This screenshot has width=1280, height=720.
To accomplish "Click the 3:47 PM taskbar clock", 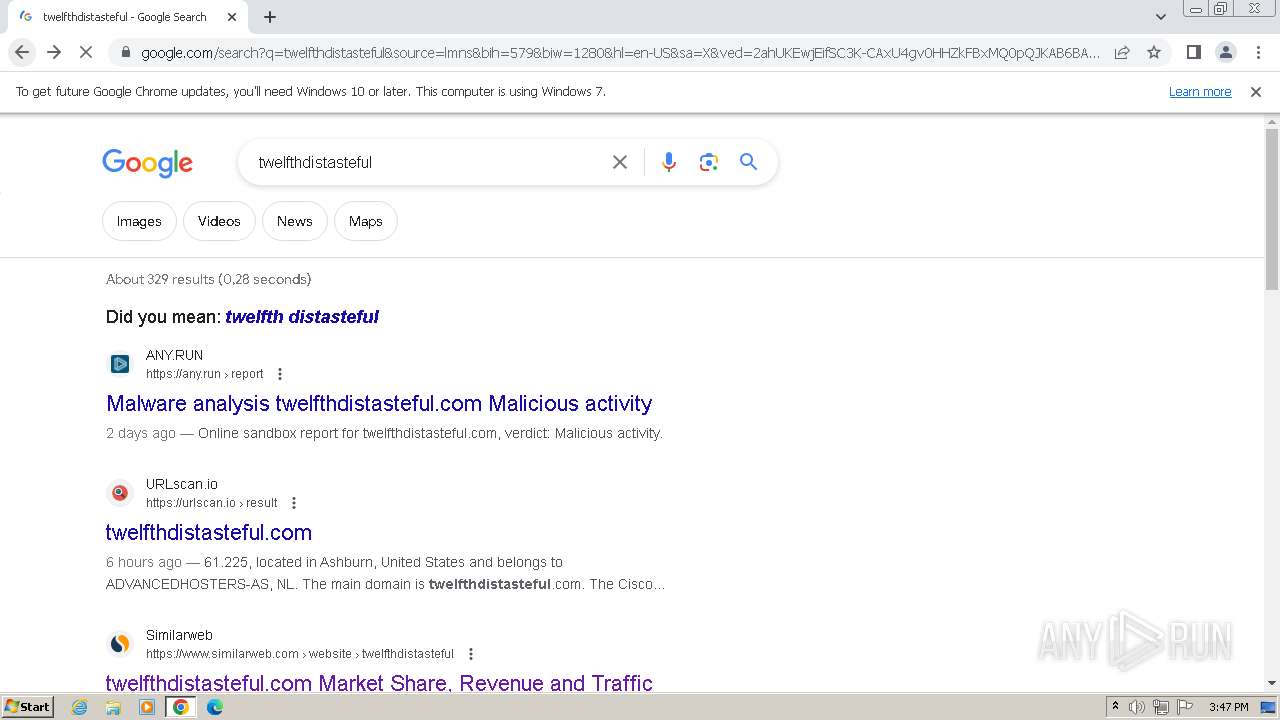I will [x=1228, y=707].
